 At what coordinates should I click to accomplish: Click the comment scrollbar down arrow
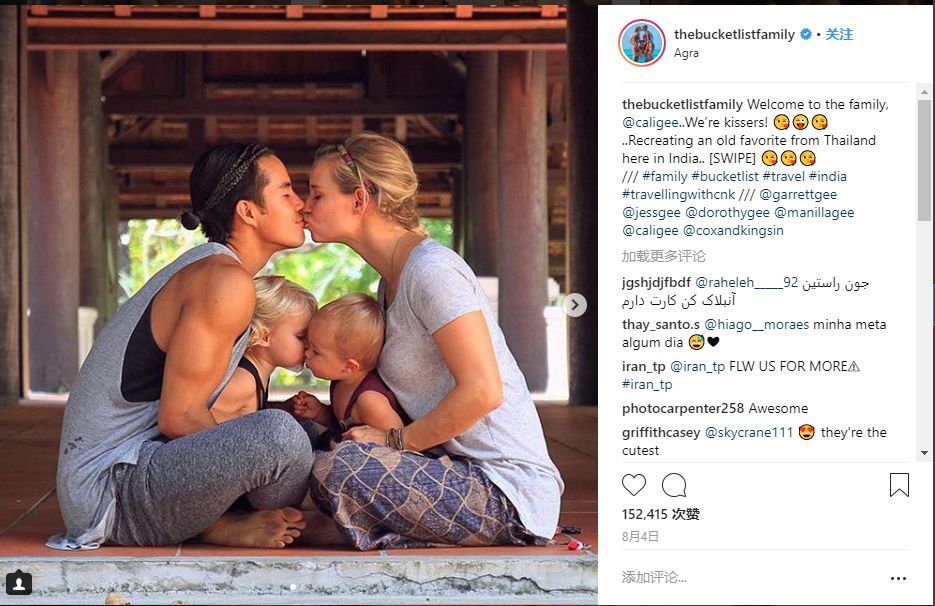(x=924, y=453)
